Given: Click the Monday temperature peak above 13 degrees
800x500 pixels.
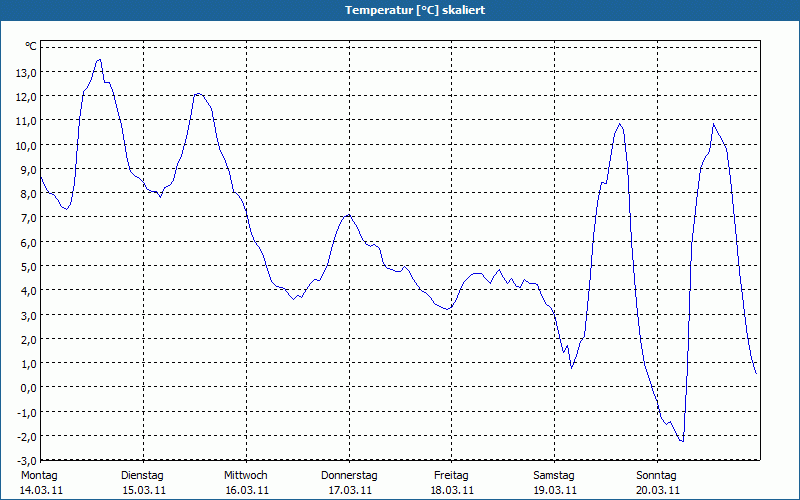Looking at the screenshot, I should [99, 60].
